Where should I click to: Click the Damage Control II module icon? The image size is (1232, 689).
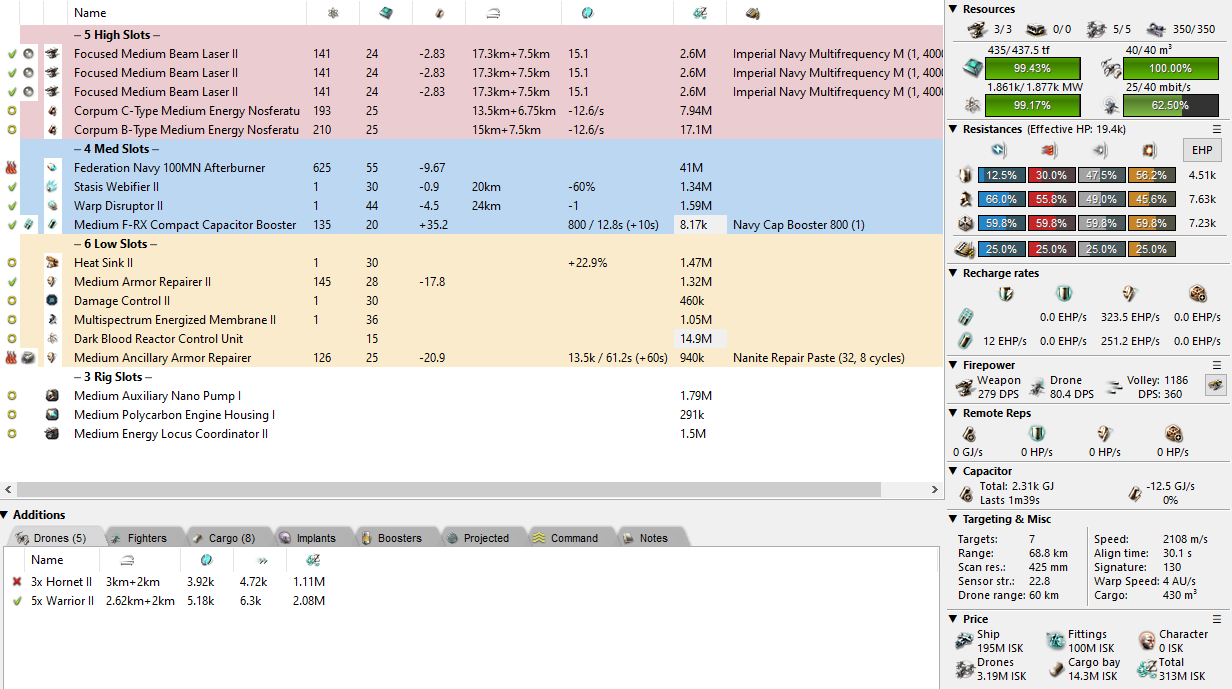[52, 301]
